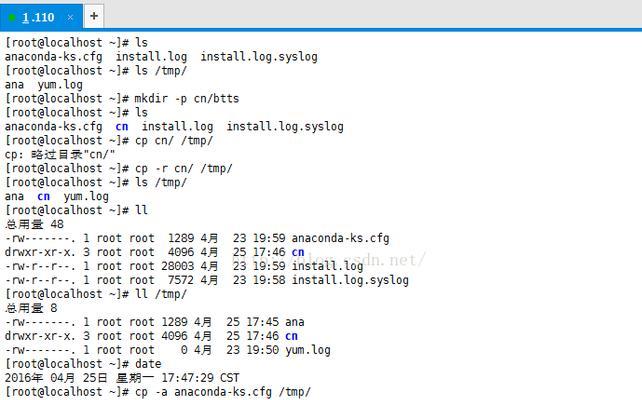
Task: Click the 28003 size of install.log
Action: [177, 266]
